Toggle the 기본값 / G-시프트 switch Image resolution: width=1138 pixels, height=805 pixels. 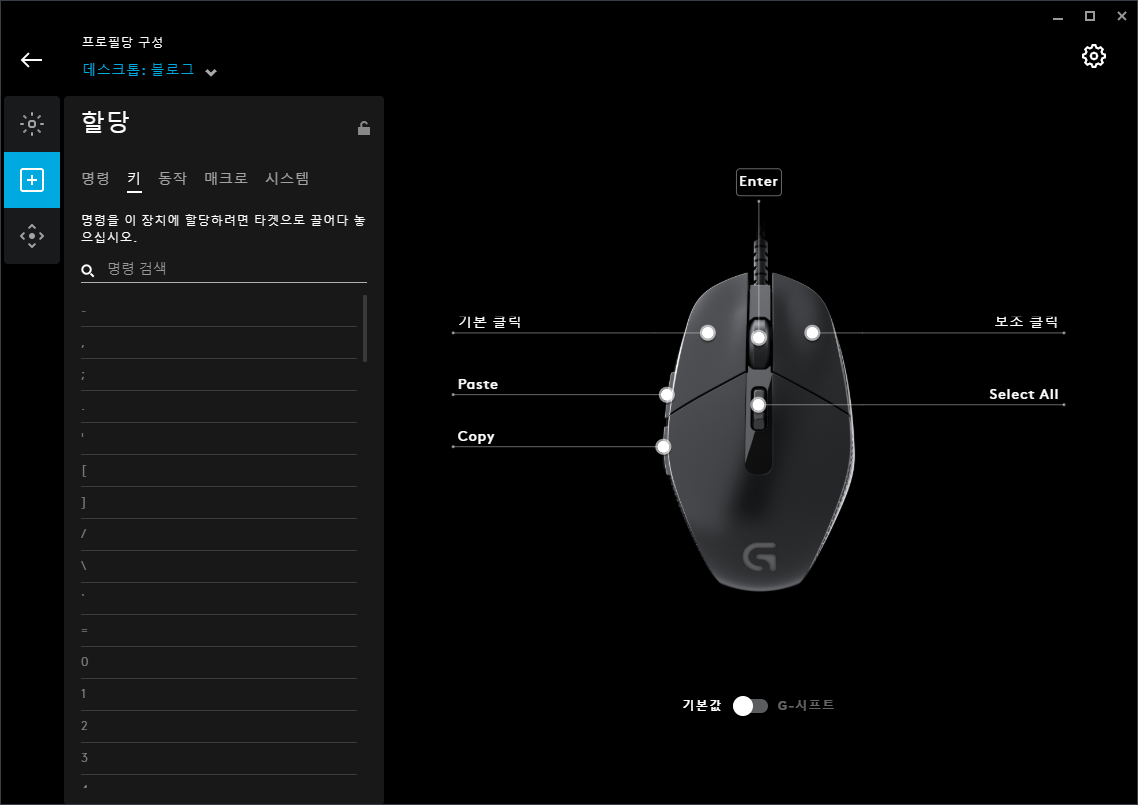click(750, 706)
